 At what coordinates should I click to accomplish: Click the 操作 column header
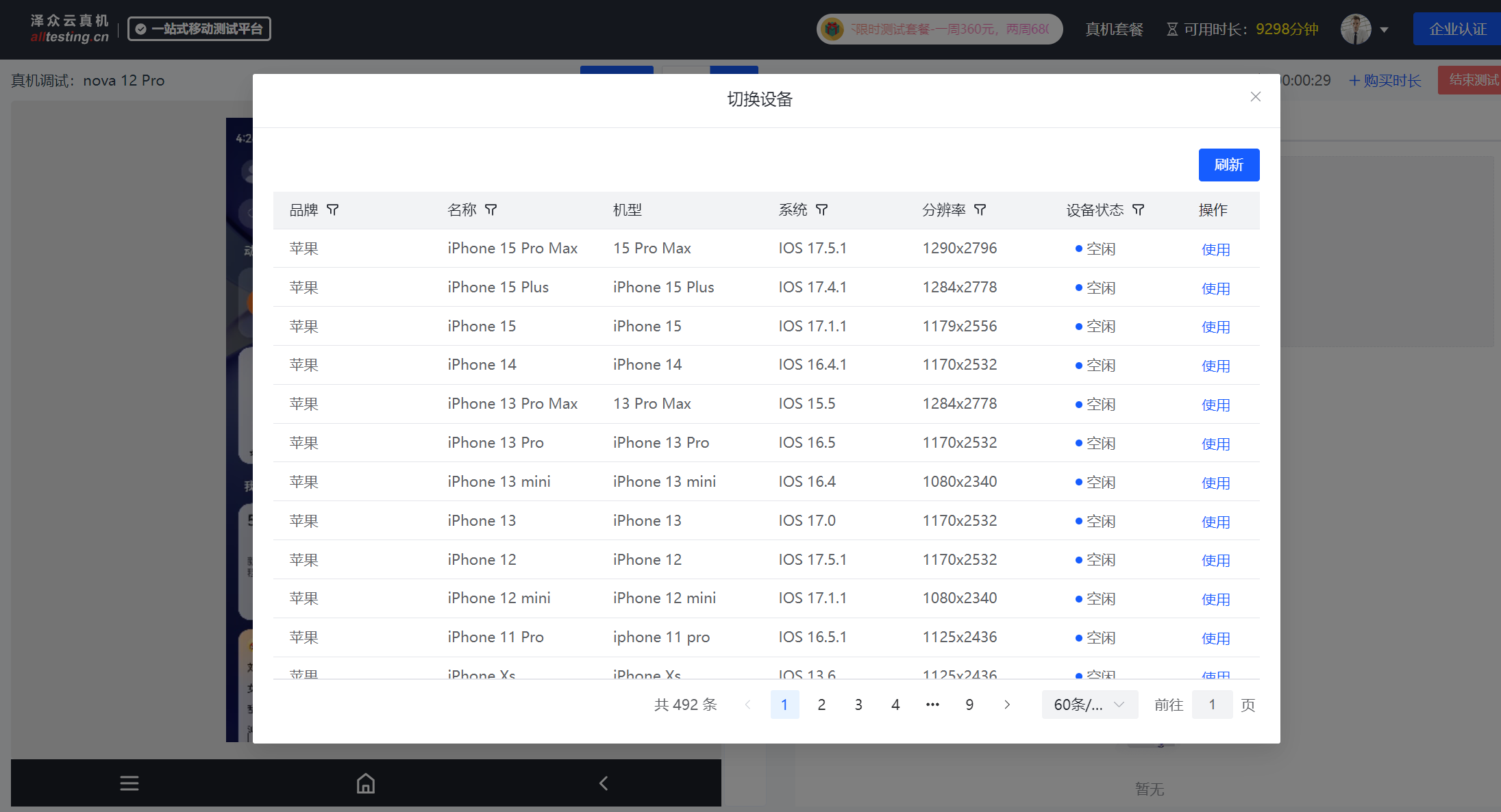click(x=1213, y=210)
